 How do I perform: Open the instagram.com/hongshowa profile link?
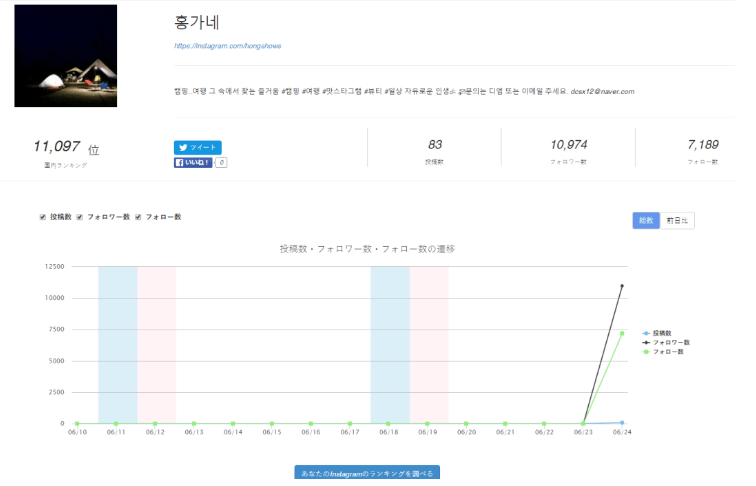pyautogui.click(x=225, y=45)
